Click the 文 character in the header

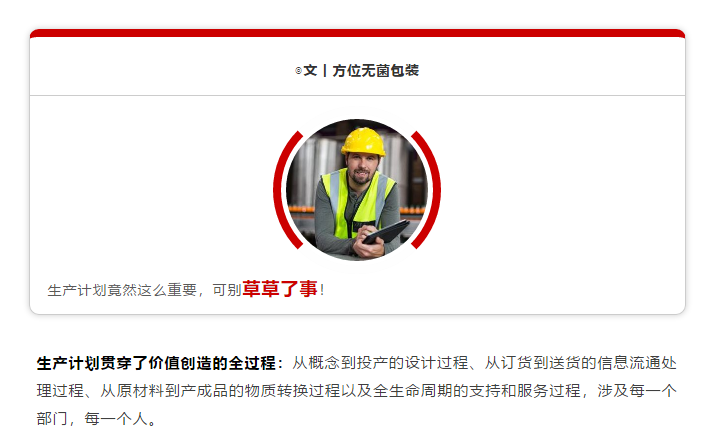point(310,71)
